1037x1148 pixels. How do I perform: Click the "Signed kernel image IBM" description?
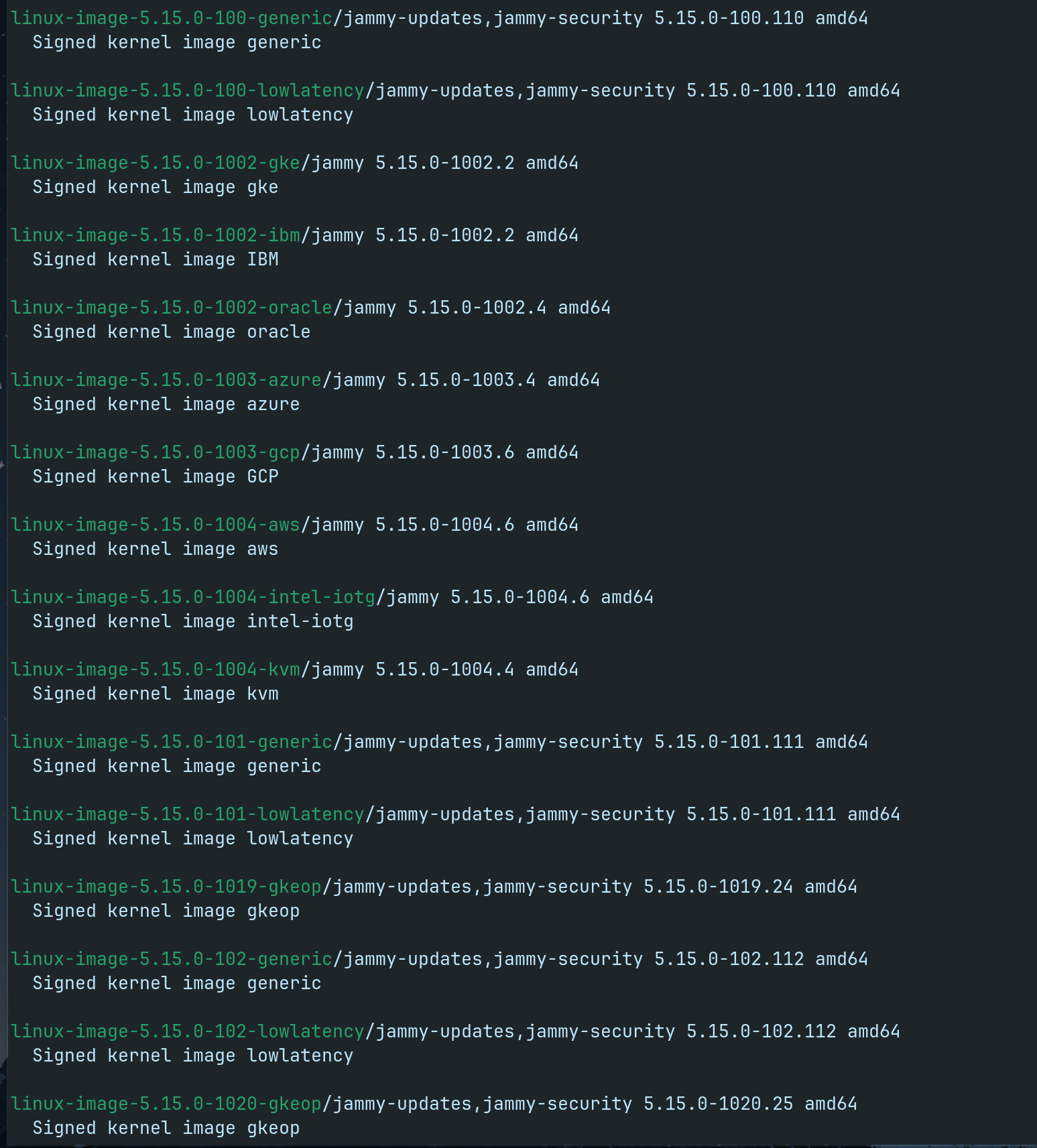(156, 259)
